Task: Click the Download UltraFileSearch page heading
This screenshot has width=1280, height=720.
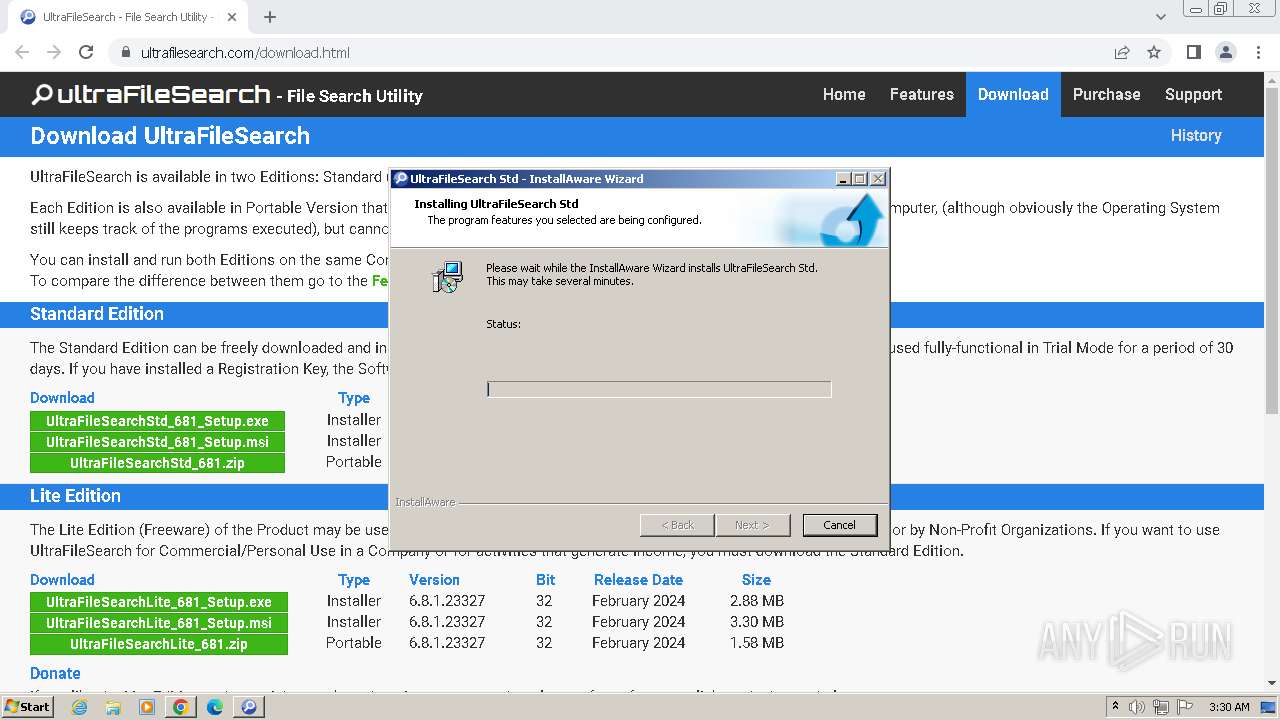Action: [170, 136]
